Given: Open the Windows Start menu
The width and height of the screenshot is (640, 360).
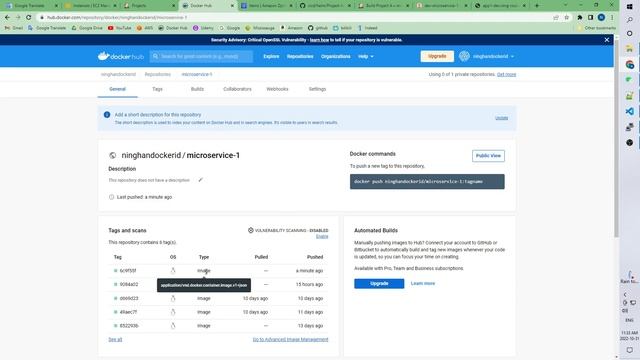Looking at the screenshot, I should (x=629, y=7).
